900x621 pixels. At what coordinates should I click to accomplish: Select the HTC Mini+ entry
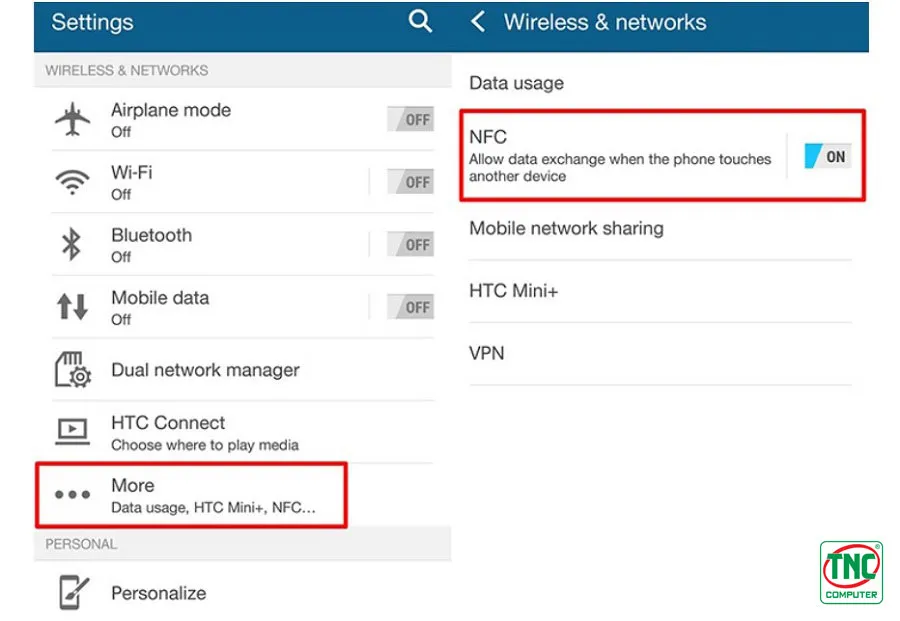[660, 291]
